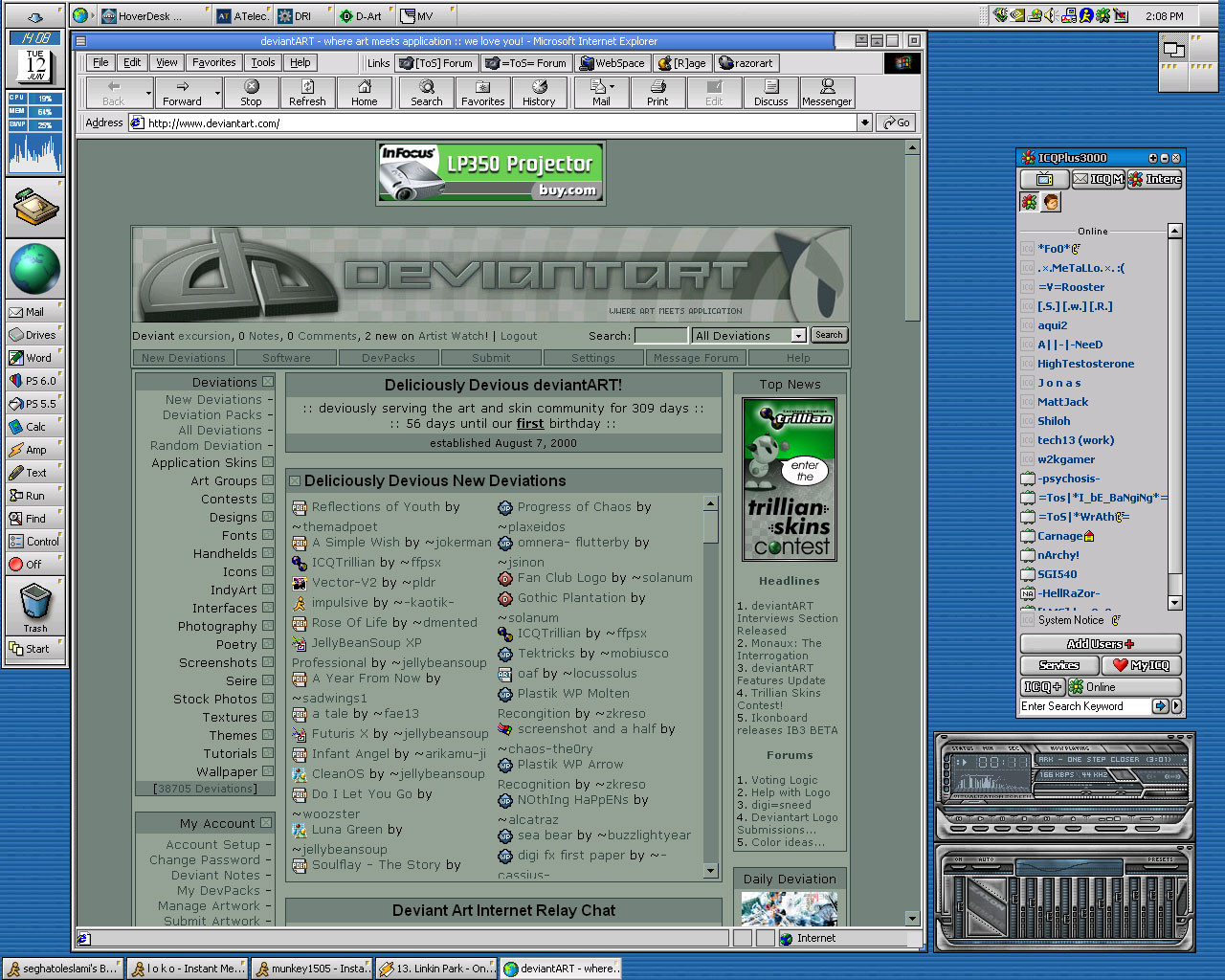1225x980 pixels.
Task: Open the DRI shortcut in top bar
Action: click(298, 15)
